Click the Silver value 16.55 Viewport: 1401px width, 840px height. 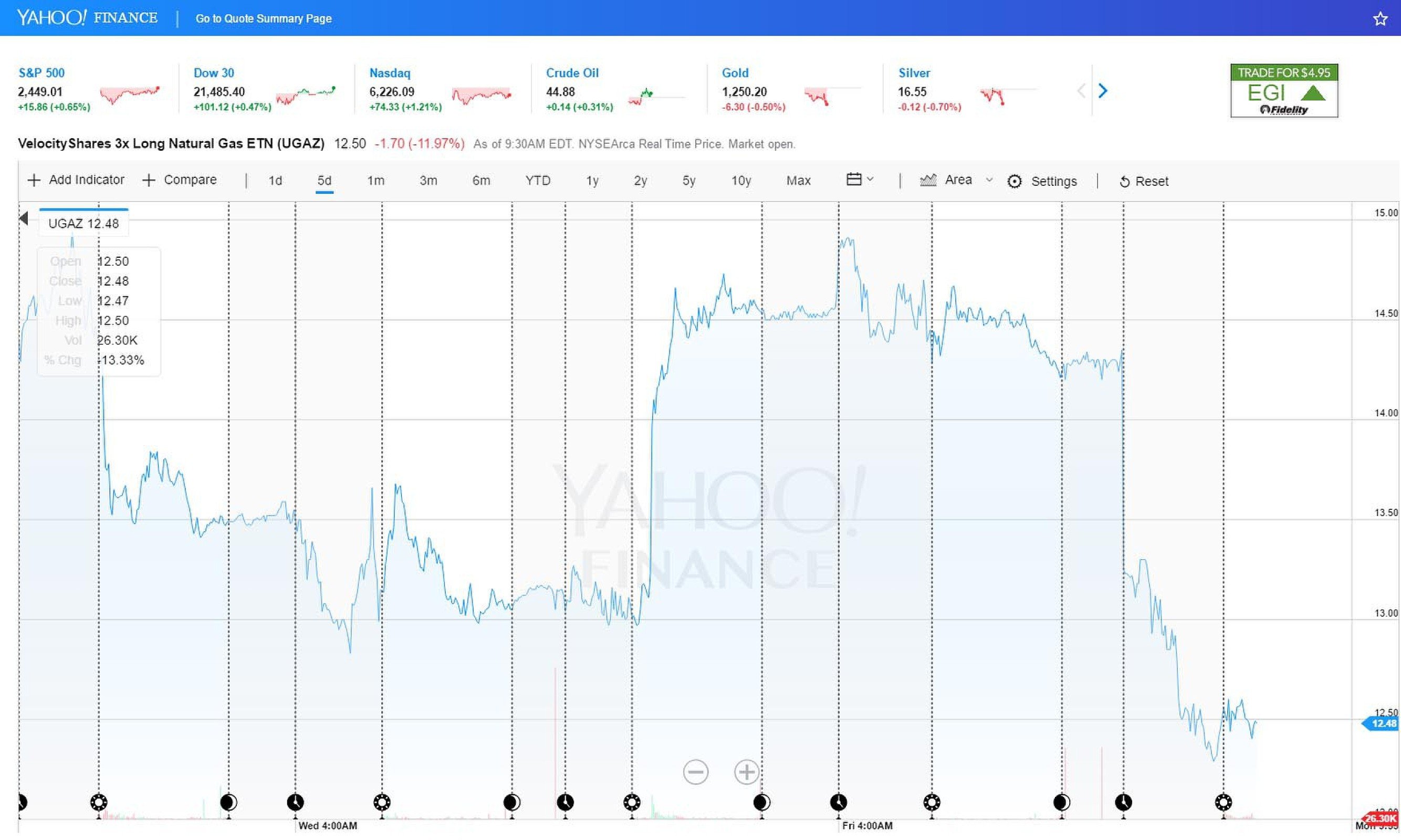pos(913,92)
